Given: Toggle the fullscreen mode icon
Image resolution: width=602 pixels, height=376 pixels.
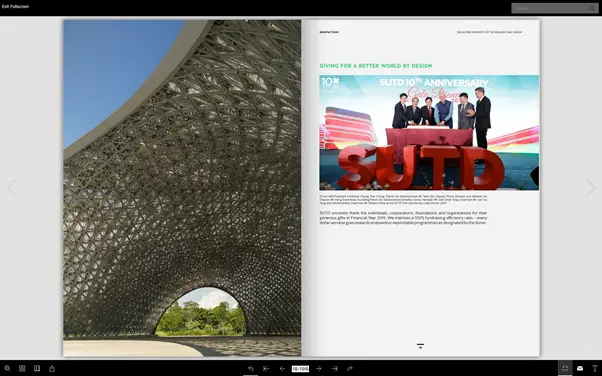Looking at the screenshot, I should tap(565, 368).
